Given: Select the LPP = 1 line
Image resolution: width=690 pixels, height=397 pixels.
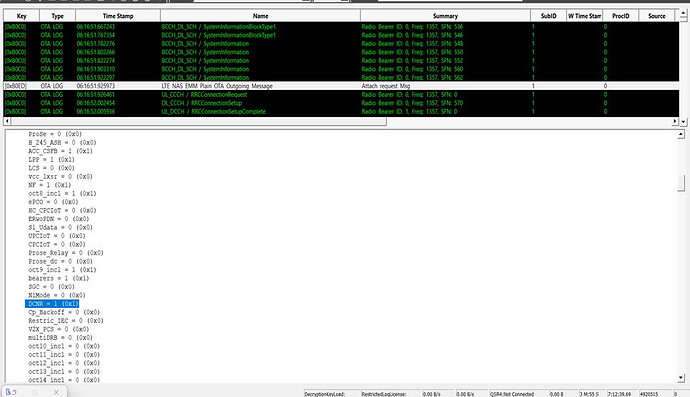Looking at the screenshot, I should pos(51,159).
